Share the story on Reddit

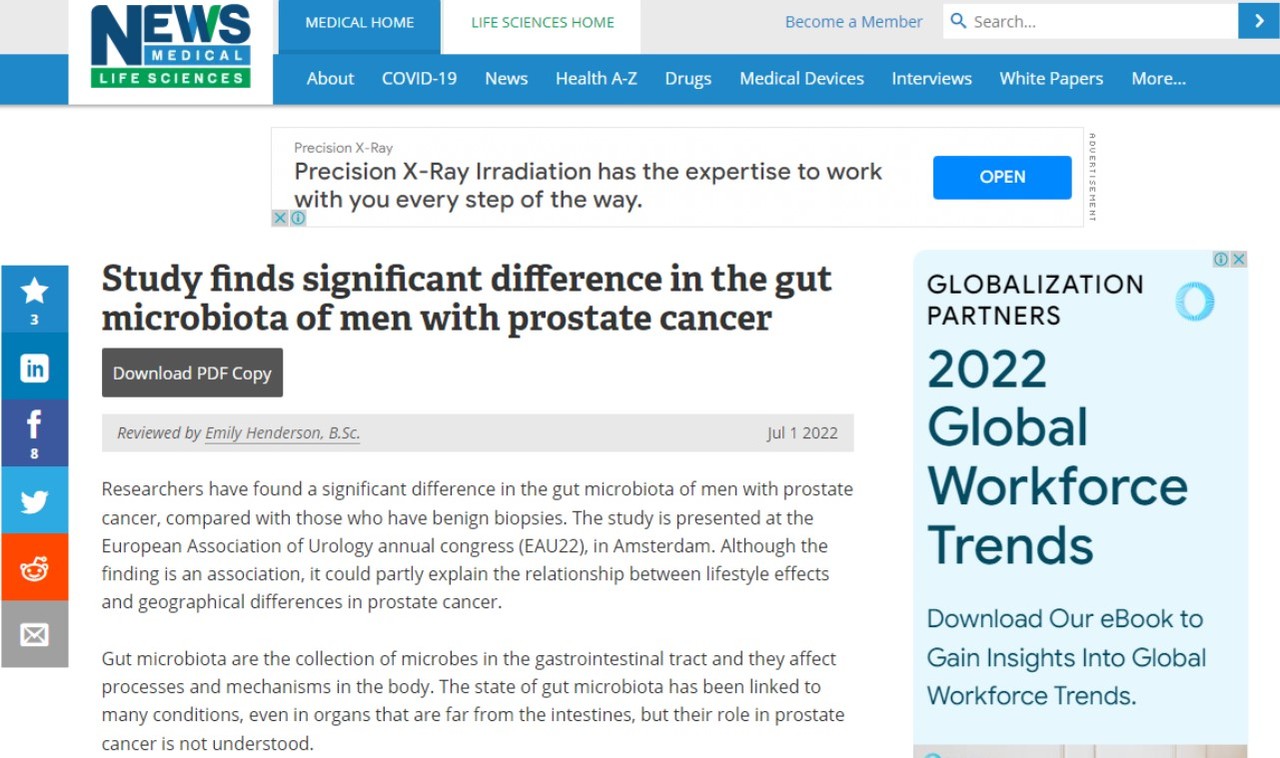tap(35, 567)
